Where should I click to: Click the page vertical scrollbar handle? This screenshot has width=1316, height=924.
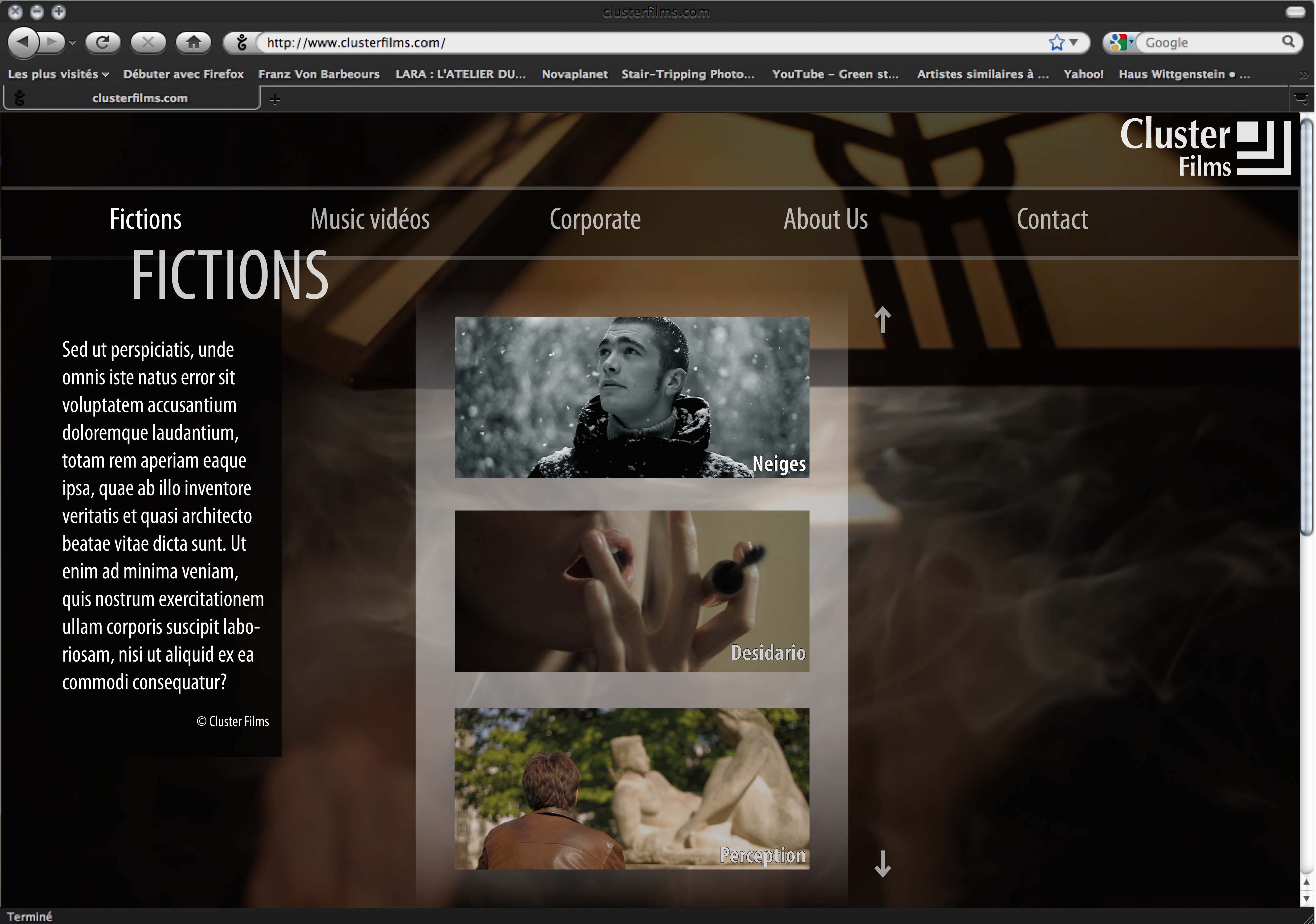pos(1306,327)
